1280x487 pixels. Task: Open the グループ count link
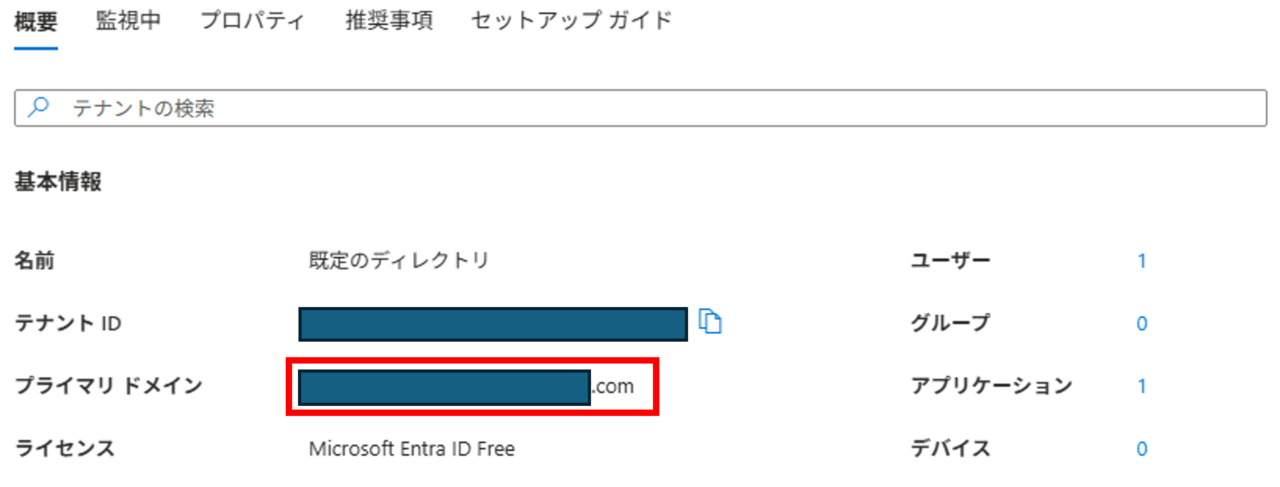1141,323
